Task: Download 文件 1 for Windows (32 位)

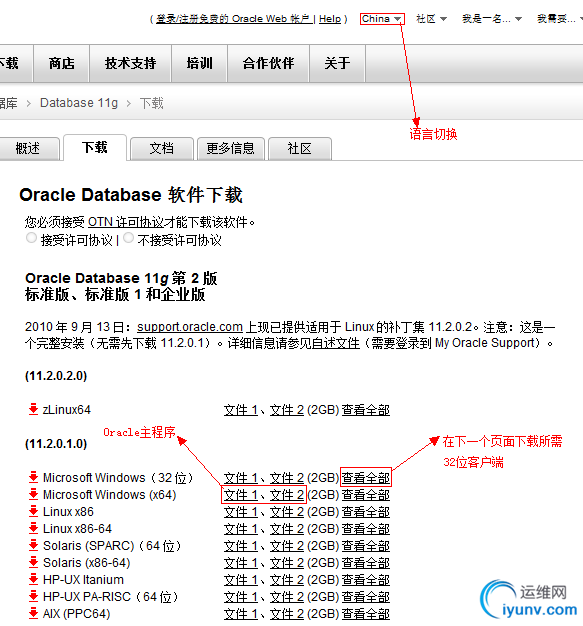Action: [241, 478]
